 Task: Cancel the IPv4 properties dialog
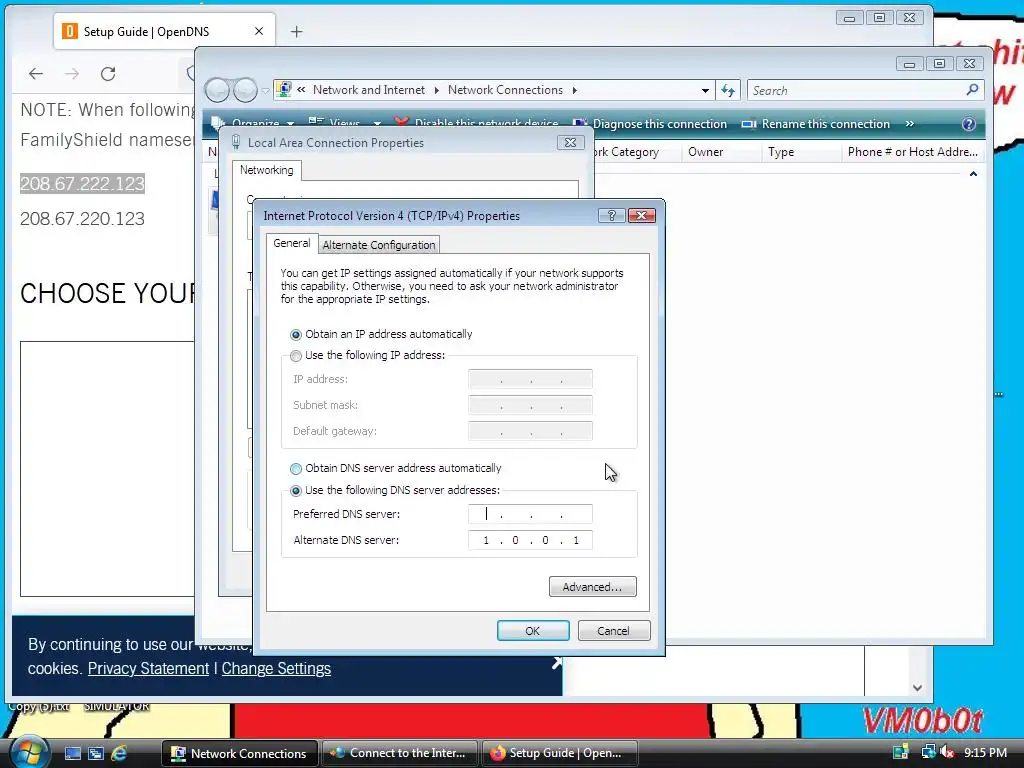click(613, 631)
